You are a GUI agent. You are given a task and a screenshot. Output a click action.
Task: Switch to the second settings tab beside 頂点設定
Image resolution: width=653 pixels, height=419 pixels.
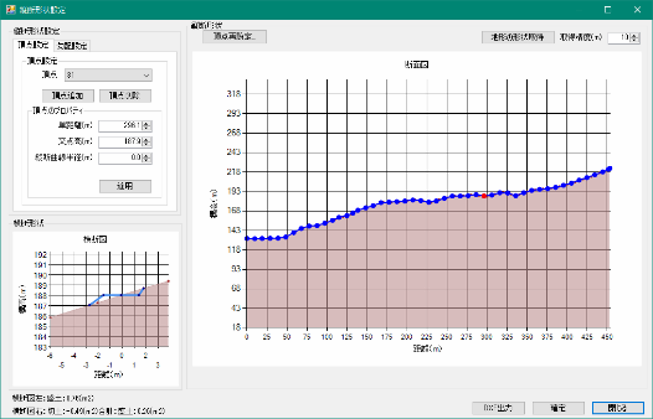[x=72, y=46]
